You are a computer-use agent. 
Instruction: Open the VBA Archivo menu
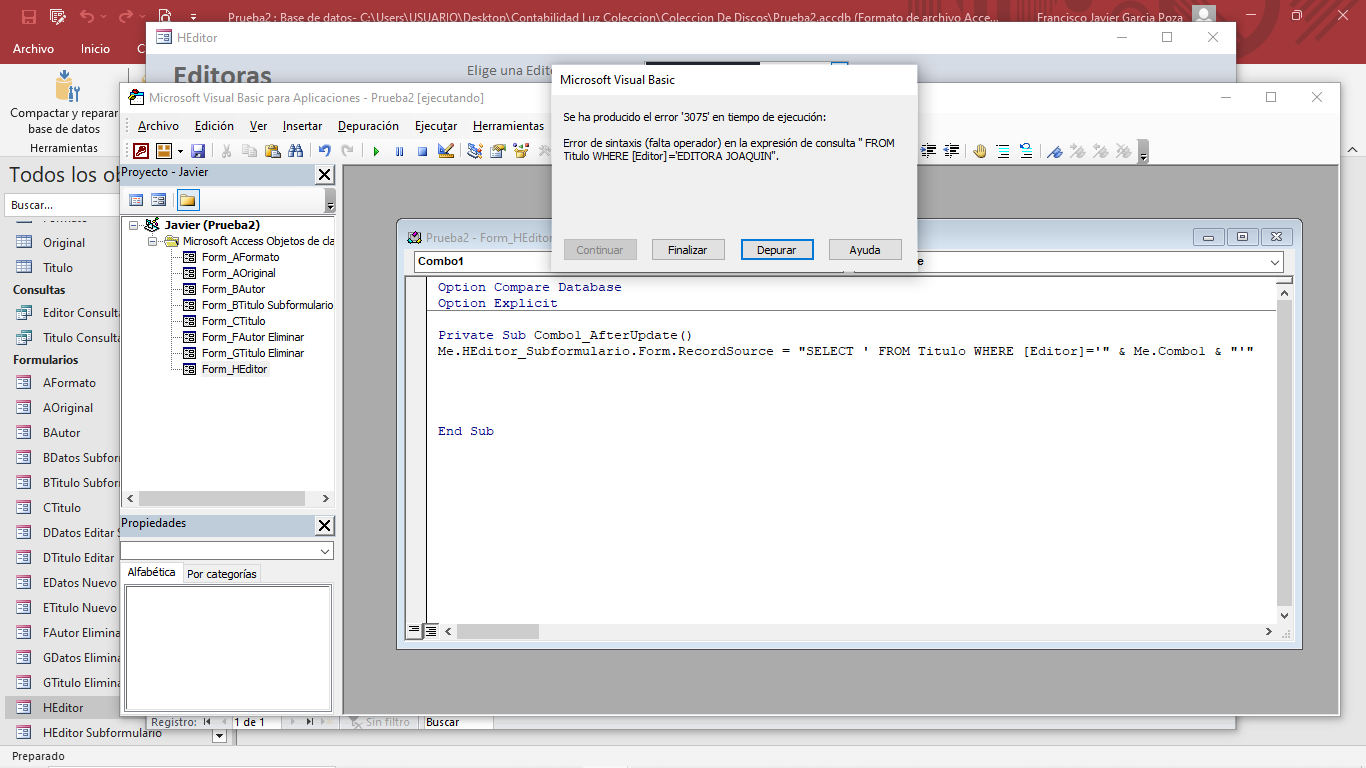point(158,126)
